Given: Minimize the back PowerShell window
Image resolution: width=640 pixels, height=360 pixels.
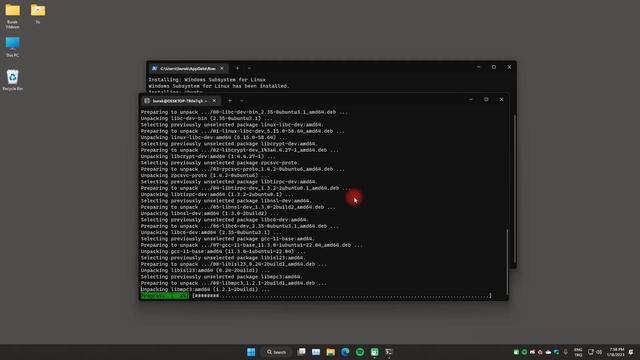Looking at the screenshot, I should 478,67.
